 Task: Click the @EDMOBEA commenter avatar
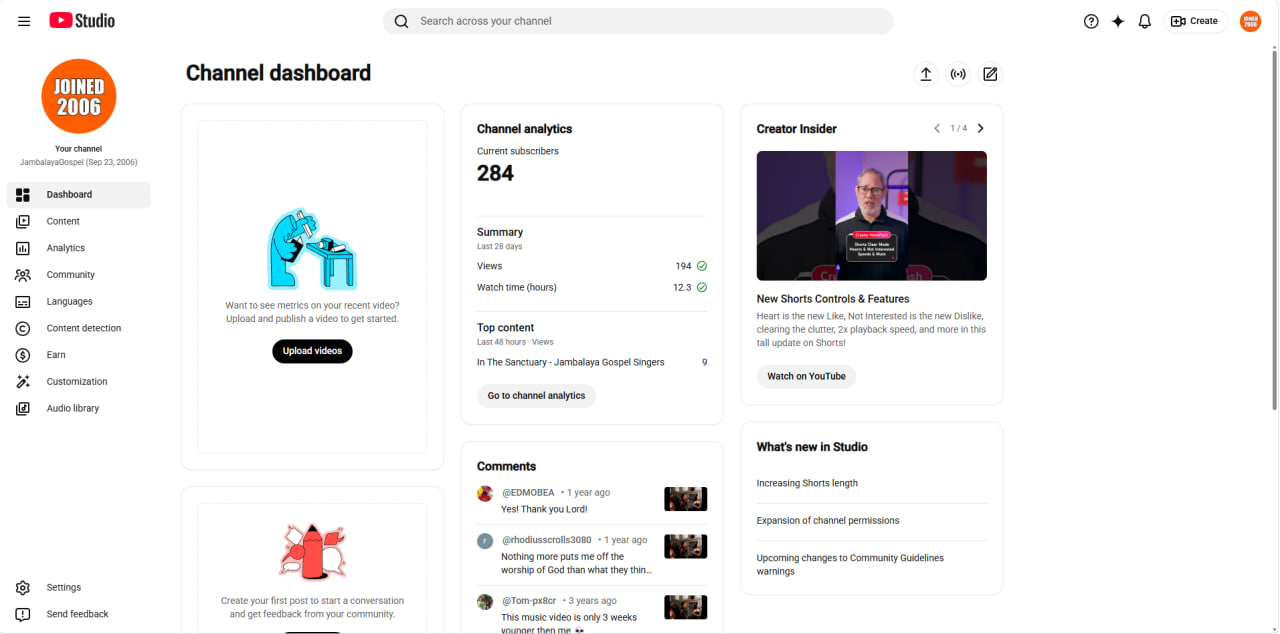coord(485,493)
